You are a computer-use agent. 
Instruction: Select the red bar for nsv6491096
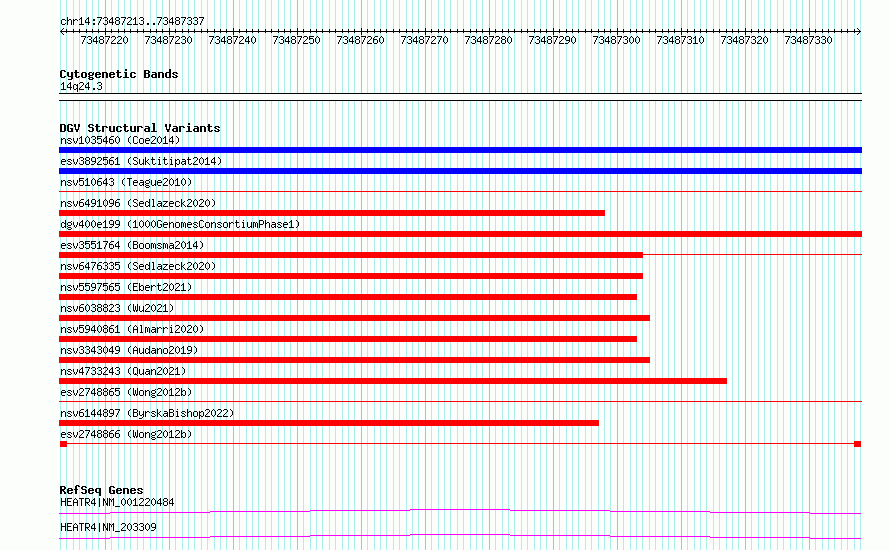(332, 213)
